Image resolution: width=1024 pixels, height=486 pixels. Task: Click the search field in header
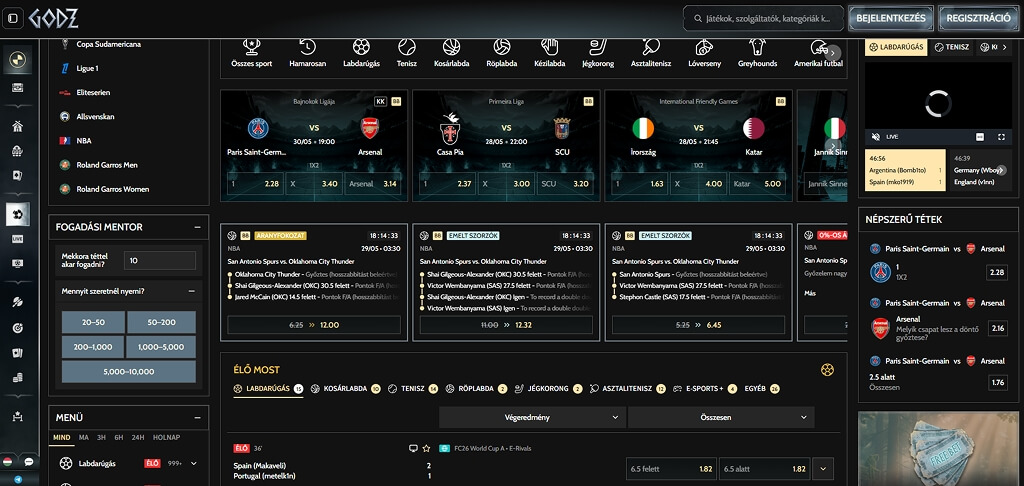(763, 18)
